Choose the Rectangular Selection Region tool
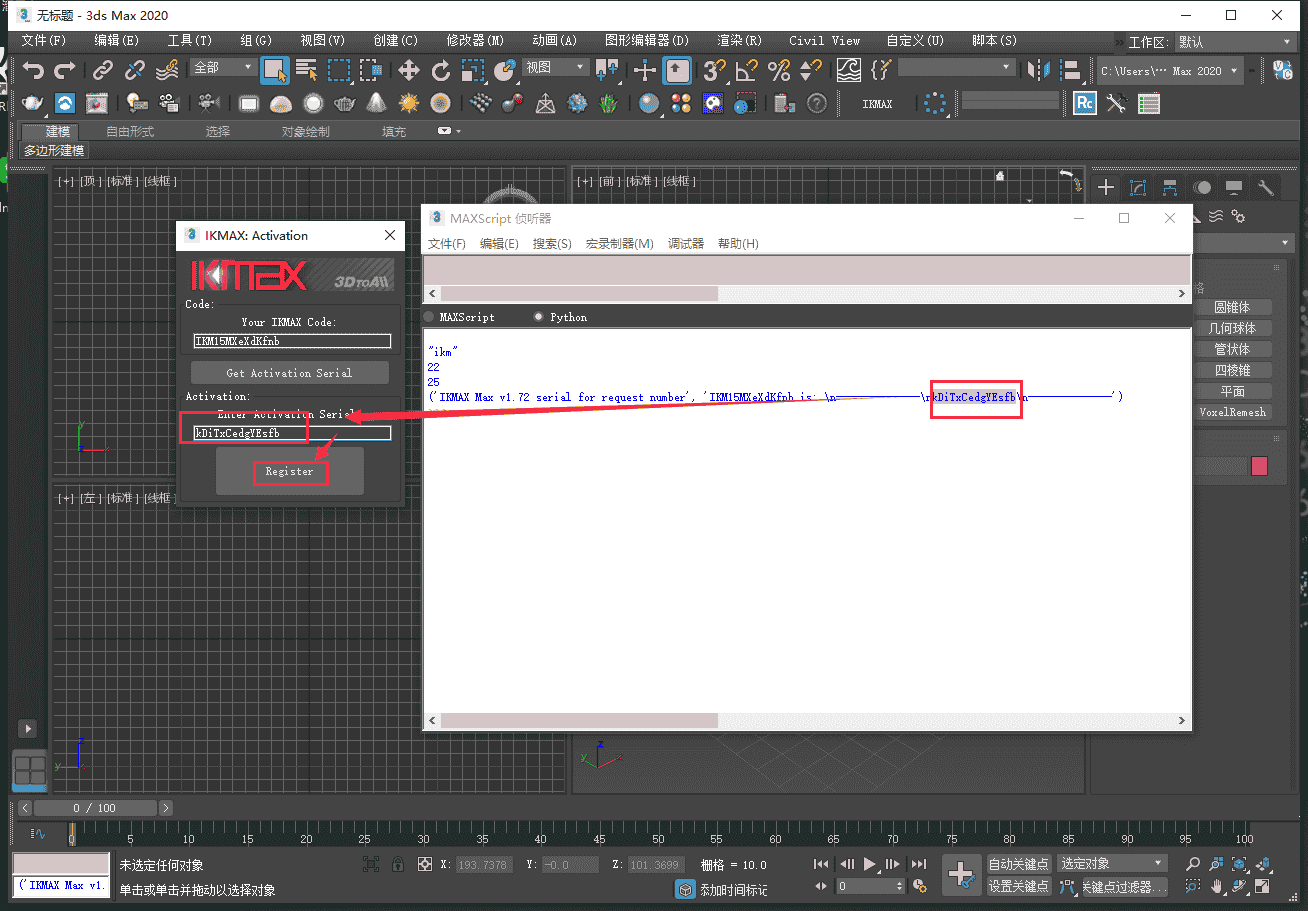Viewport: 1308px width, 911px height. coord(339,70)
